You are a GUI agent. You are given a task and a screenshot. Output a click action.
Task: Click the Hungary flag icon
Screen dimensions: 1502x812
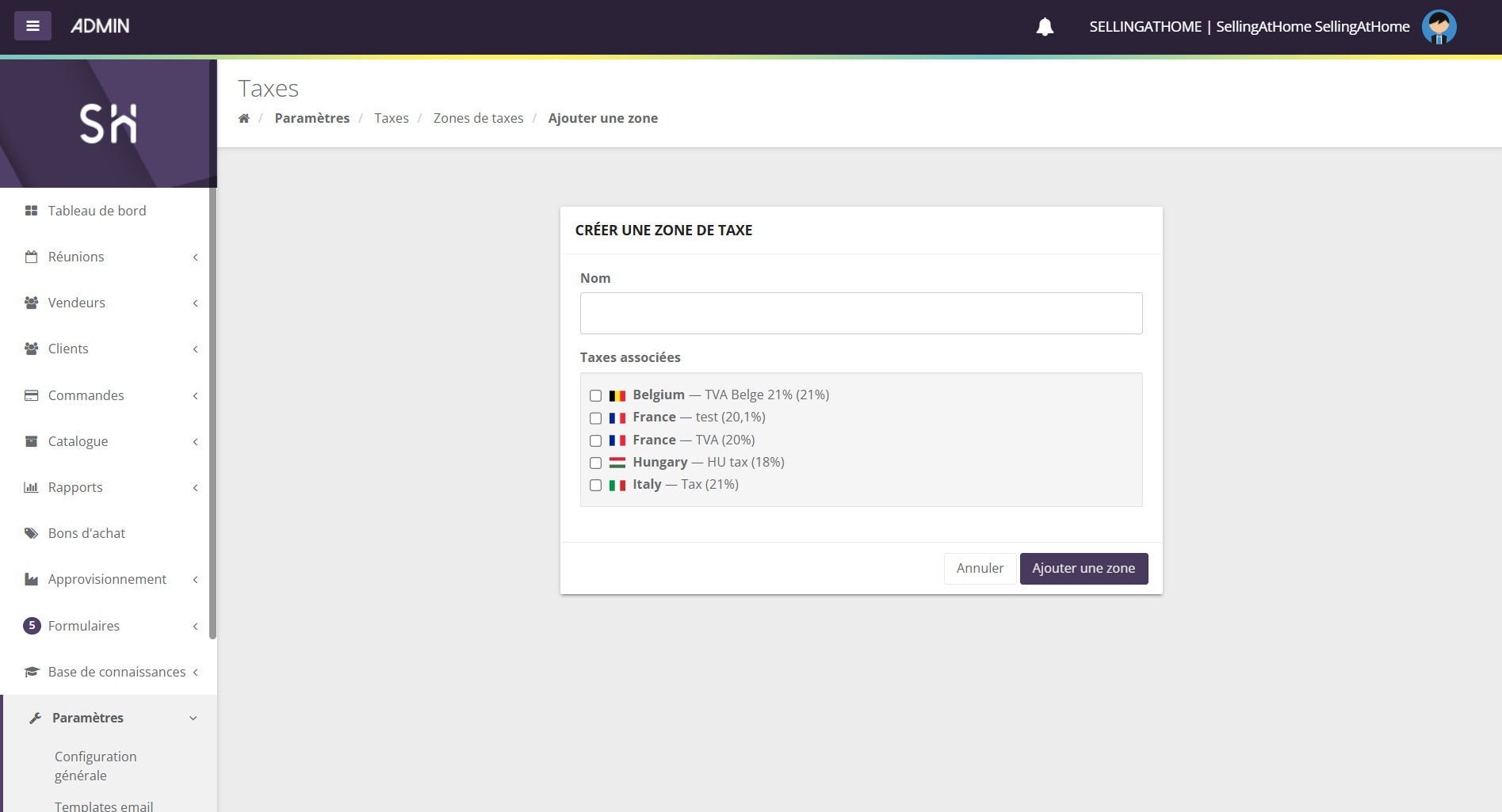(617, 463)
